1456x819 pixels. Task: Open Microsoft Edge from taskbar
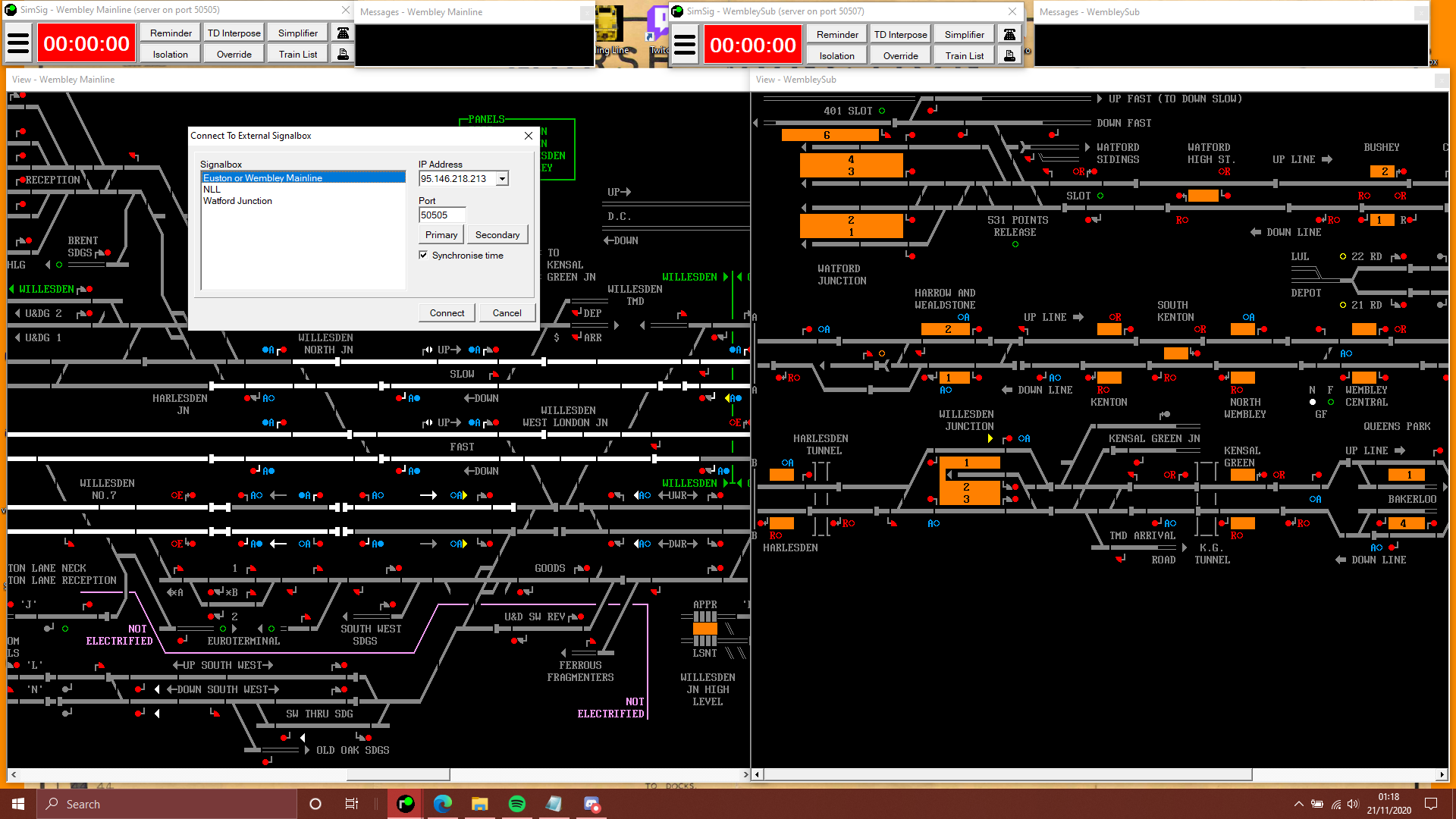coord(443,804)
